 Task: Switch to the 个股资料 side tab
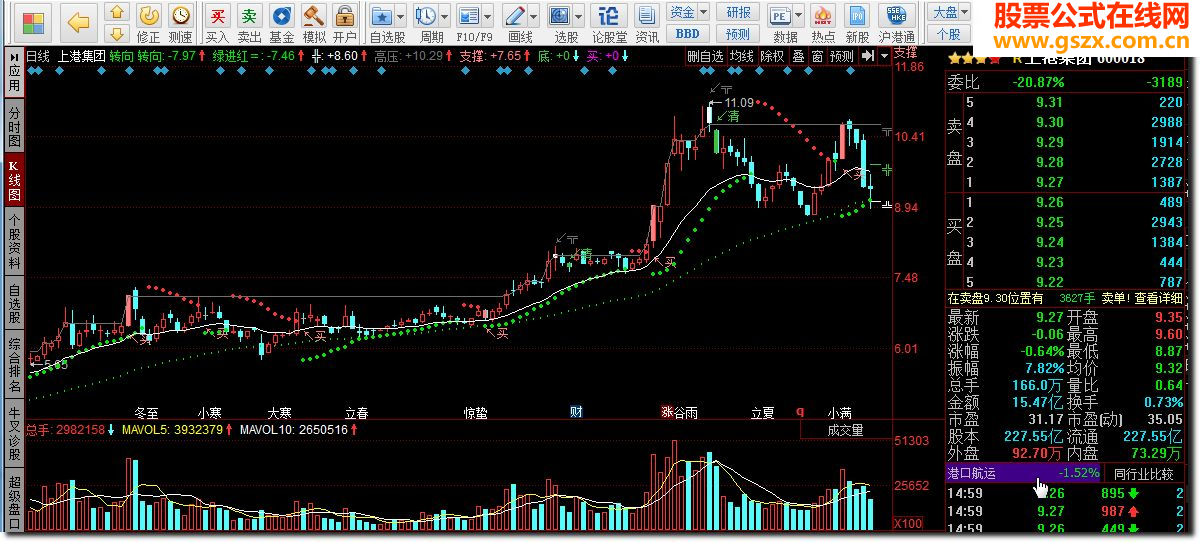14,241
